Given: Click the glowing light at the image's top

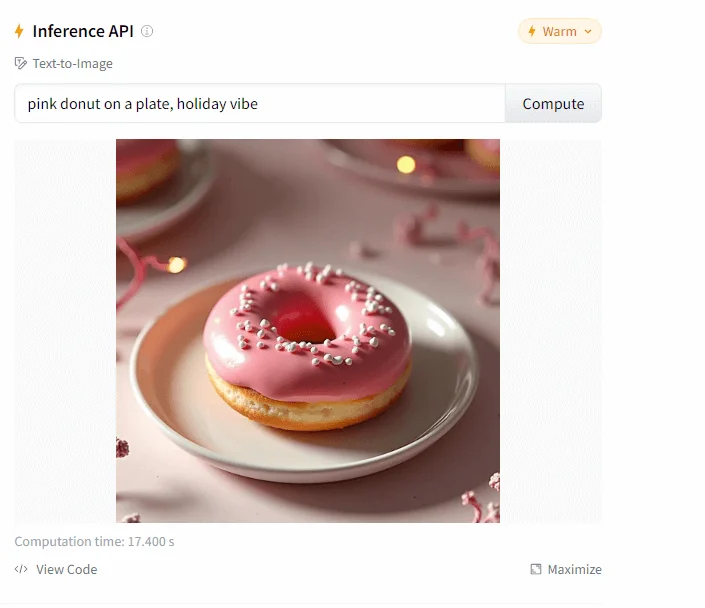Looking at the screenshot, I should point(406,165).
